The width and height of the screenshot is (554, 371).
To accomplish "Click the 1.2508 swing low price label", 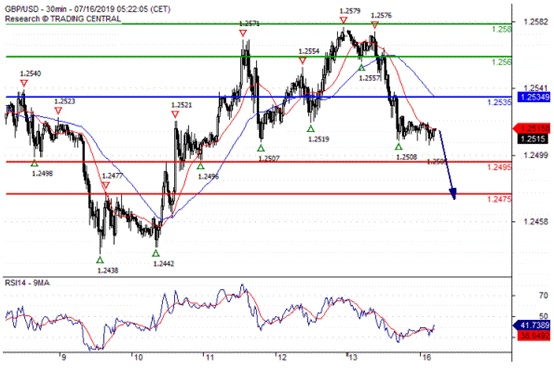I will (407, 157).
